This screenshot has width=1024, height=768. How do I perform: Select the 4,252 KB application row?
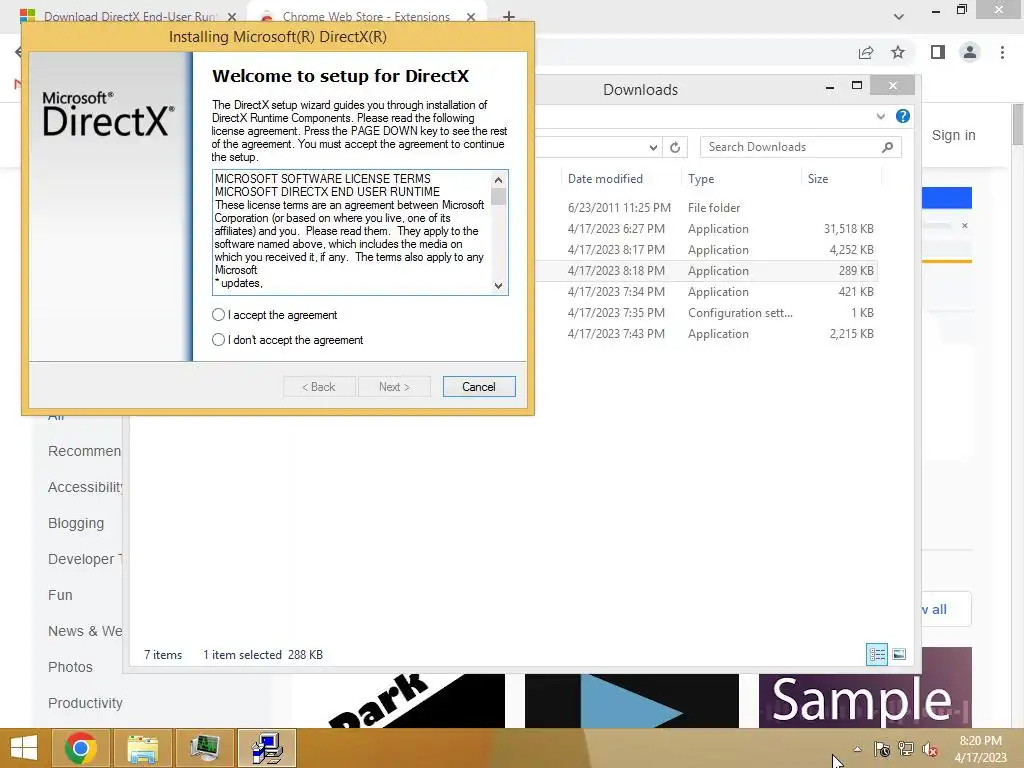[x=705, y=249]
